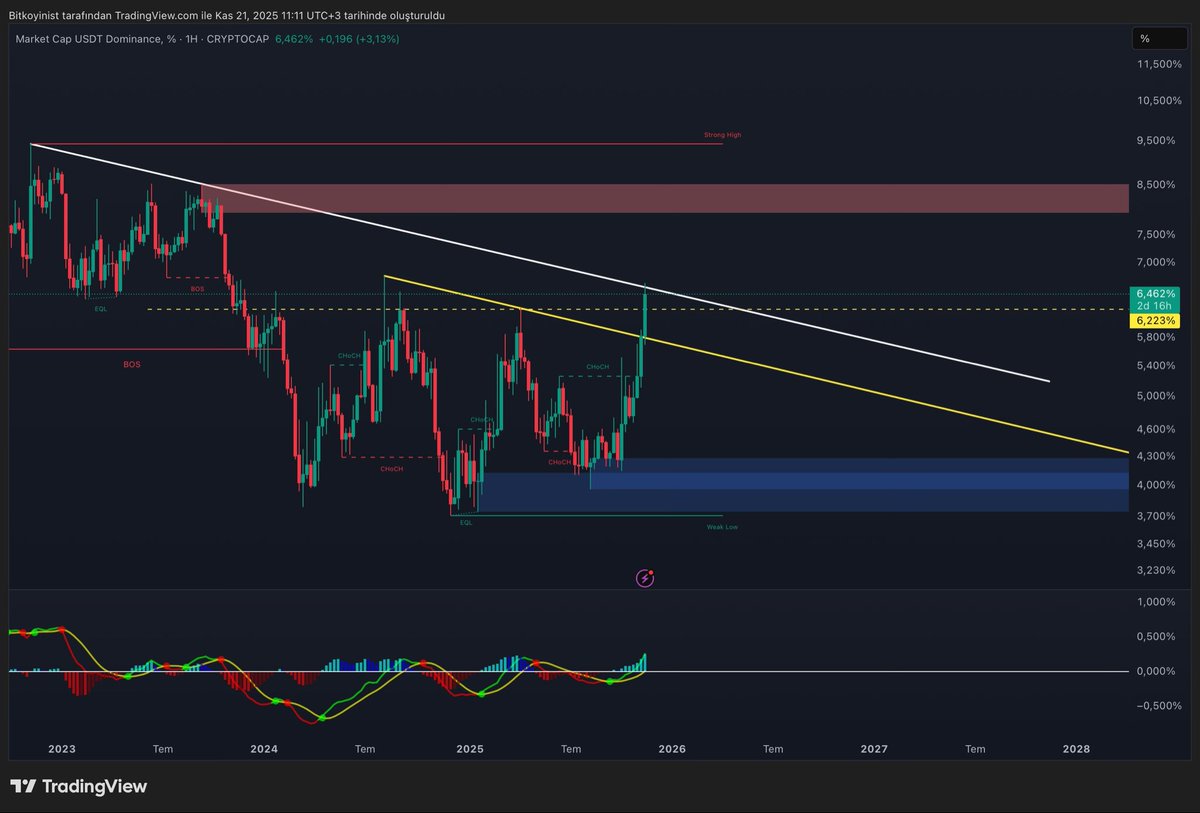Select the "Strong High" annotation on the chart

pyautogui.click(x=722, y=134)
